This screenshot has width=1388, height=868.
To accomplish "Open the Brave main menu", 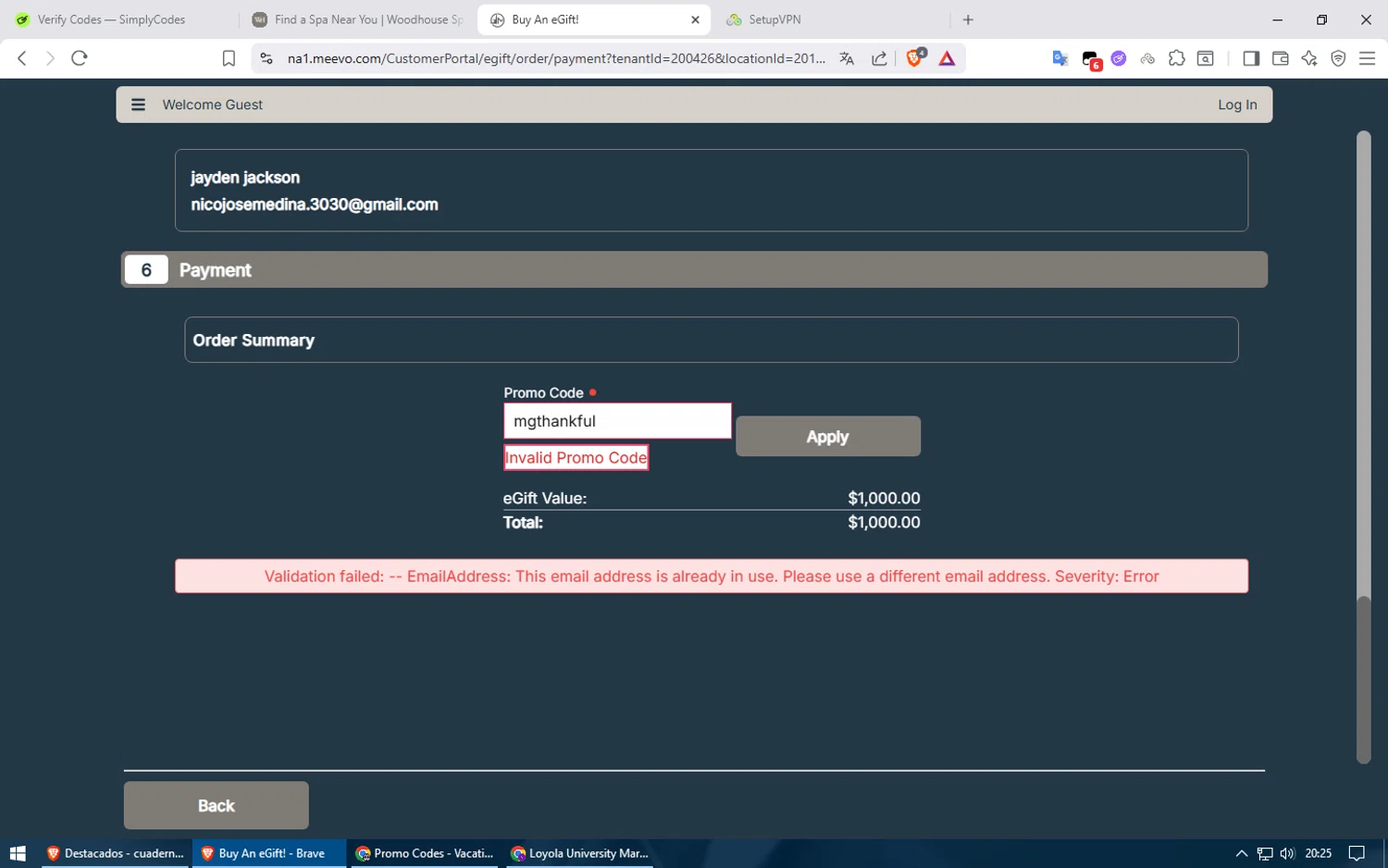I will 1367,58.
